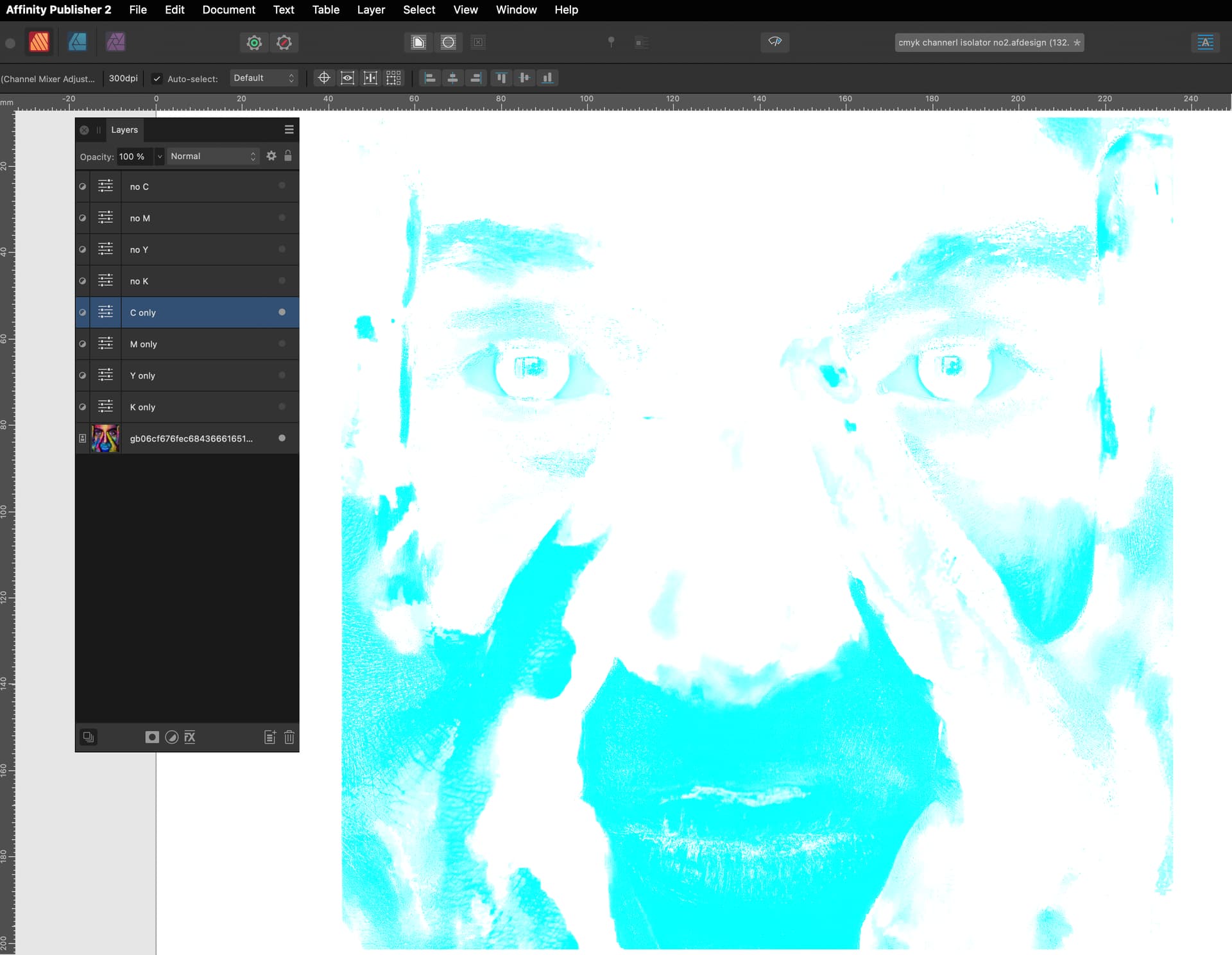The height and width of the screenshot is (955, 1232).
Task: Delete the selected layer trash icon
Action: (x=289, y=737)
